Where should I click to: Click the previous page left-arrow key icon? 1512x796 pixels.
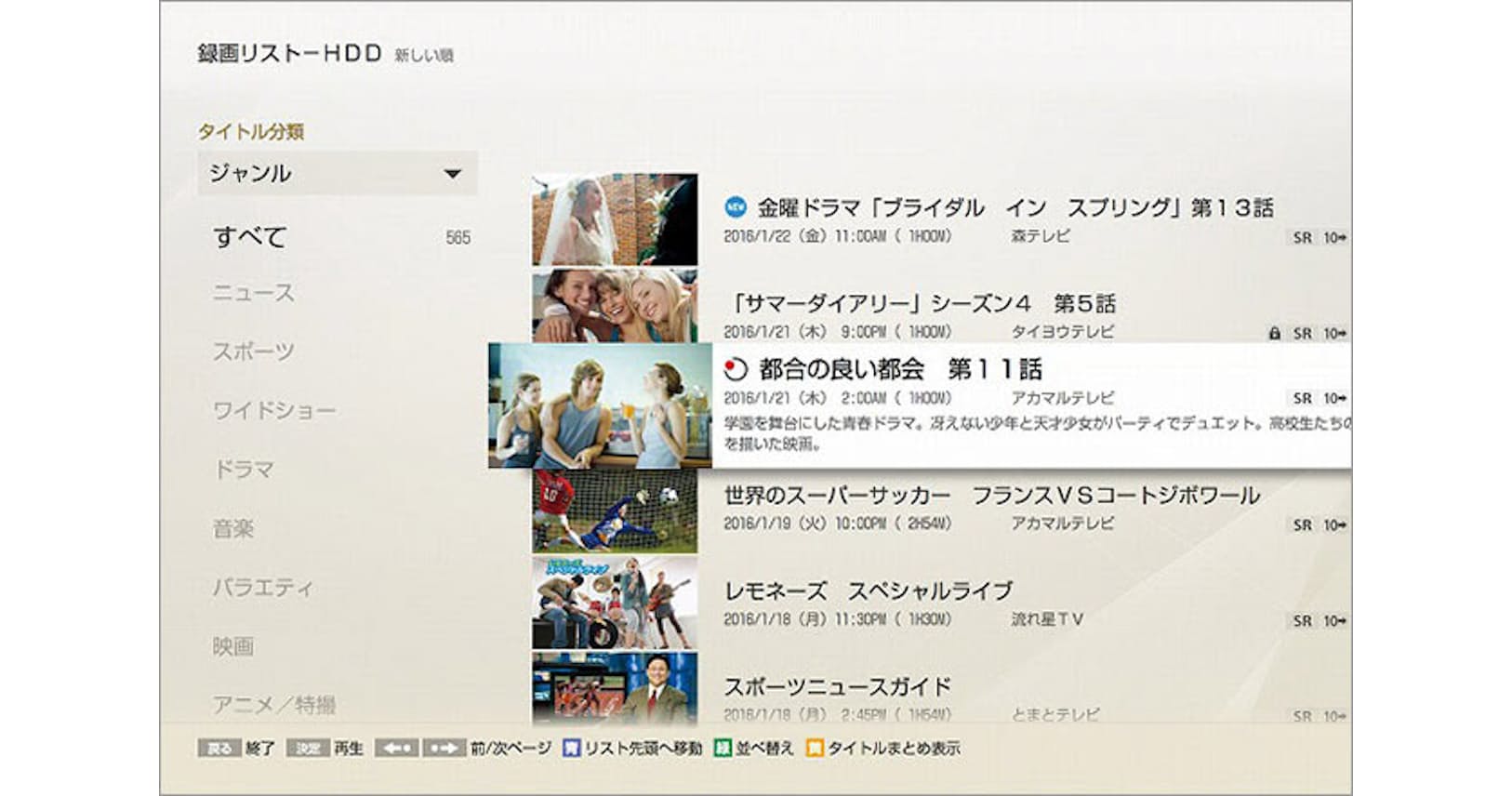coord(396,749)
